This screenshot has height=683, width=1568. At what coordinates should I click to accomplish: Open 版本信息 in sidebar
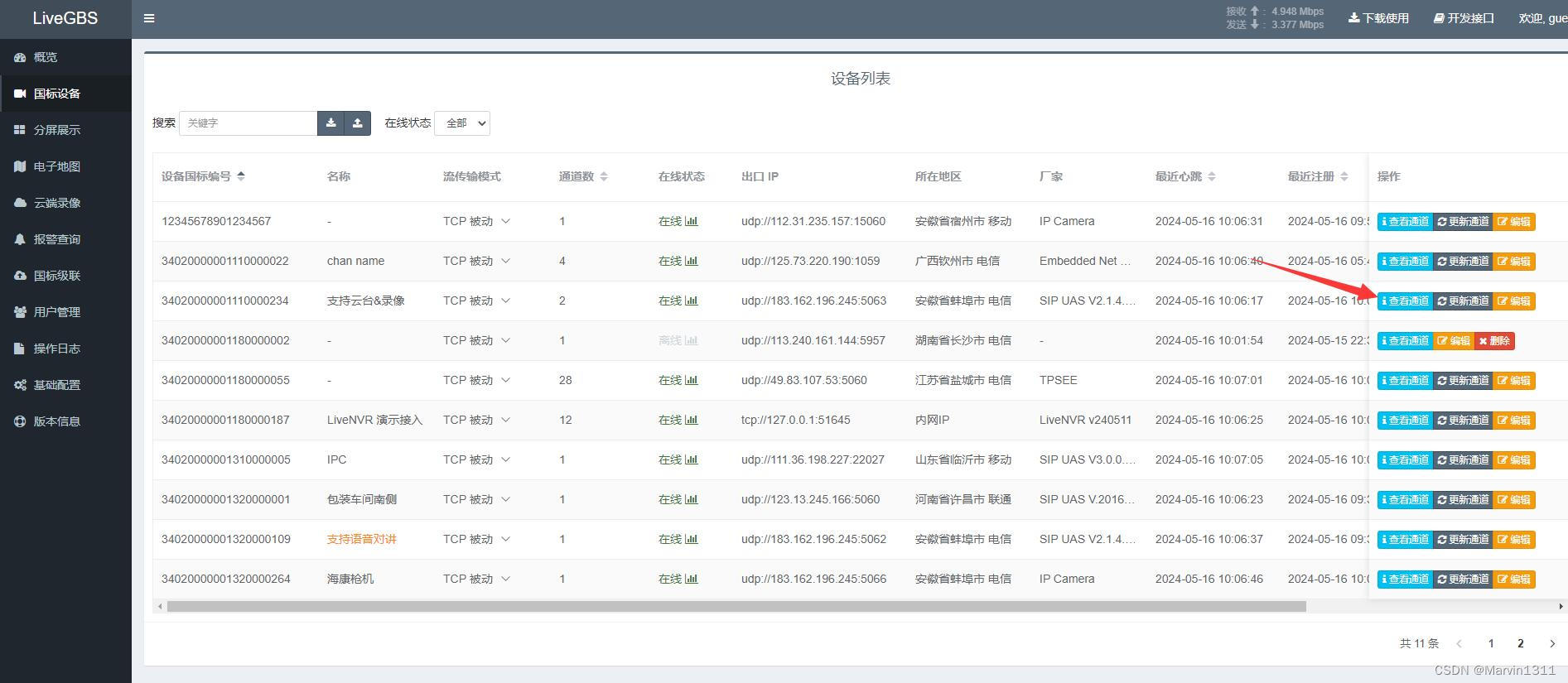point(65,421)
